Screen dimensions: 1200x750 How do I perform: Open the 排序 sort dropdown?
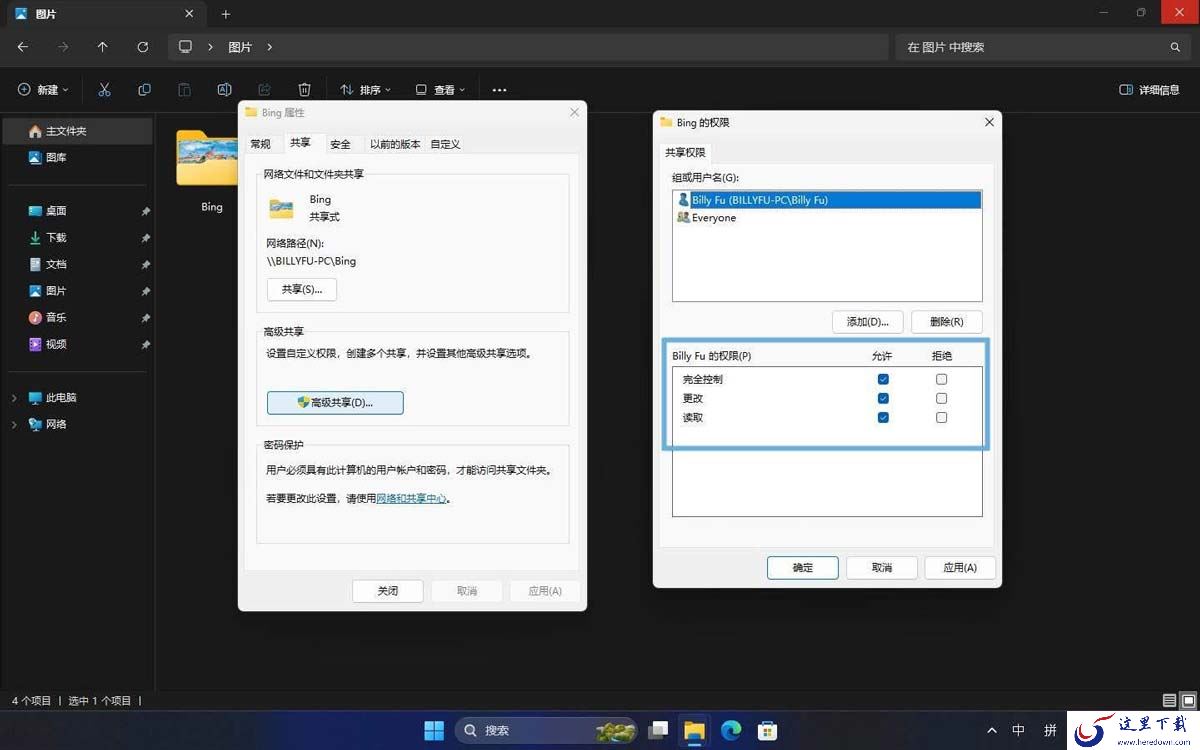[365, 90]
